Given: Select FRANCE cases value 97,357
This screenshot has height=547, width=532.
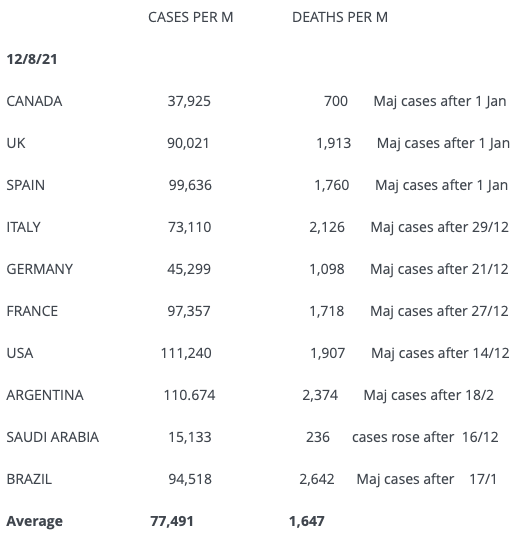Looking at the screenshot, I should [189, 311].
